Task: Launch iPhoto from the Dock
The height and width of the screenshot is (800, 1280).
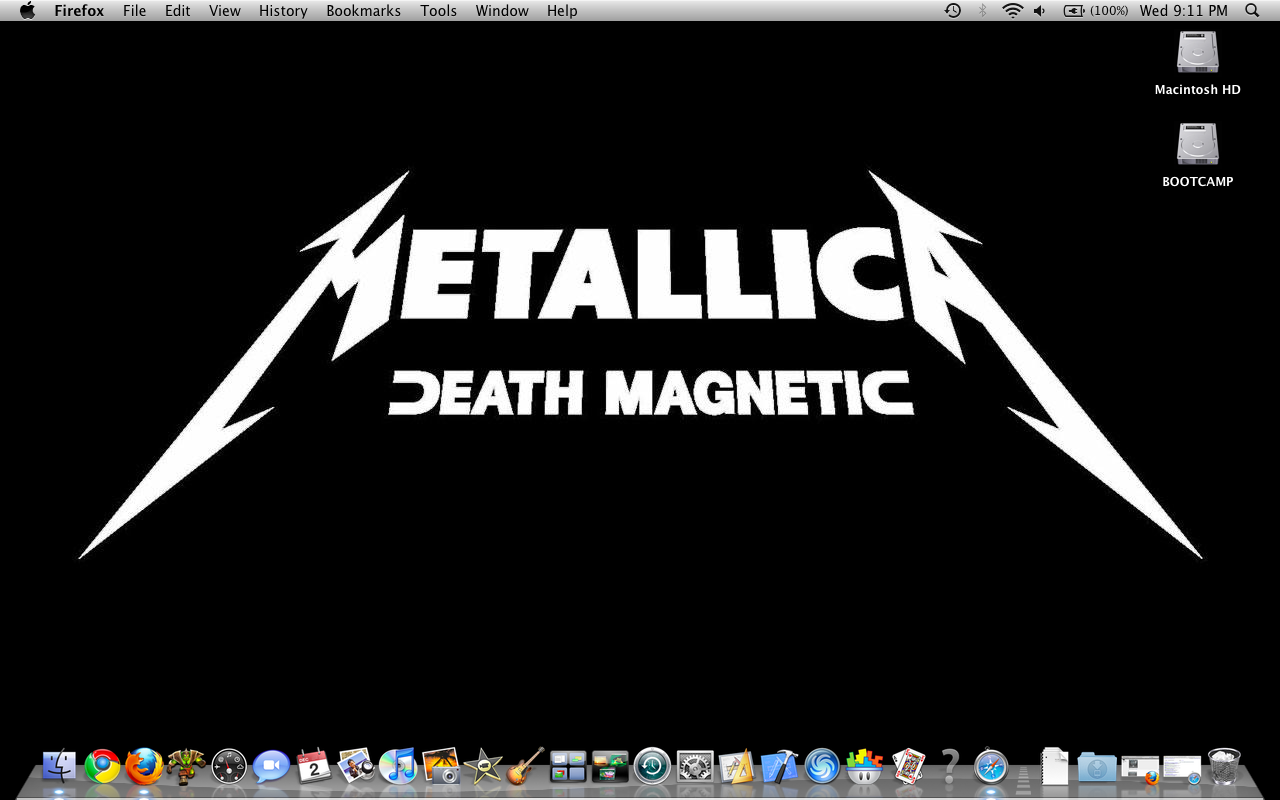Action: pyautogui.click(x=356, y=767)
